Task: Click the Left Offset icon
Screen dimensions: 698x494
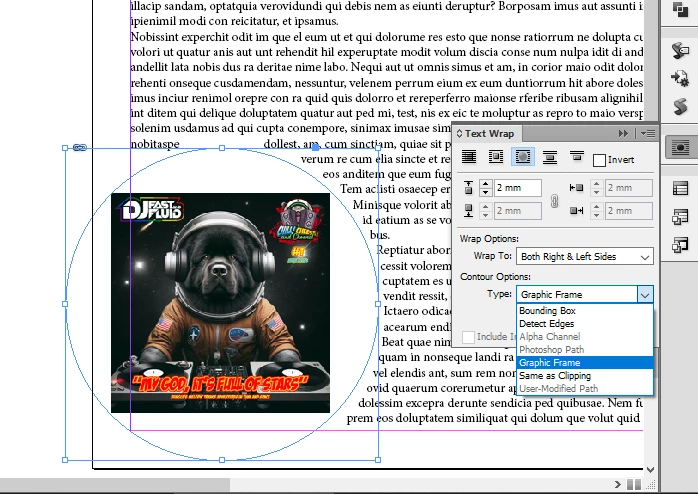Action: 576,188
